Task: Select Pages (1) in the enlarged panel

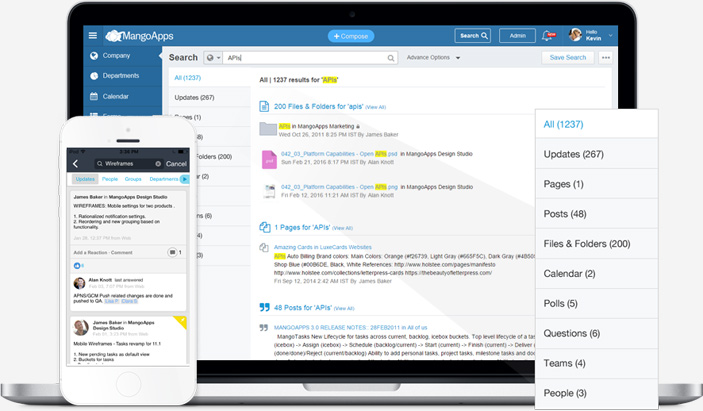Action: 597,184
